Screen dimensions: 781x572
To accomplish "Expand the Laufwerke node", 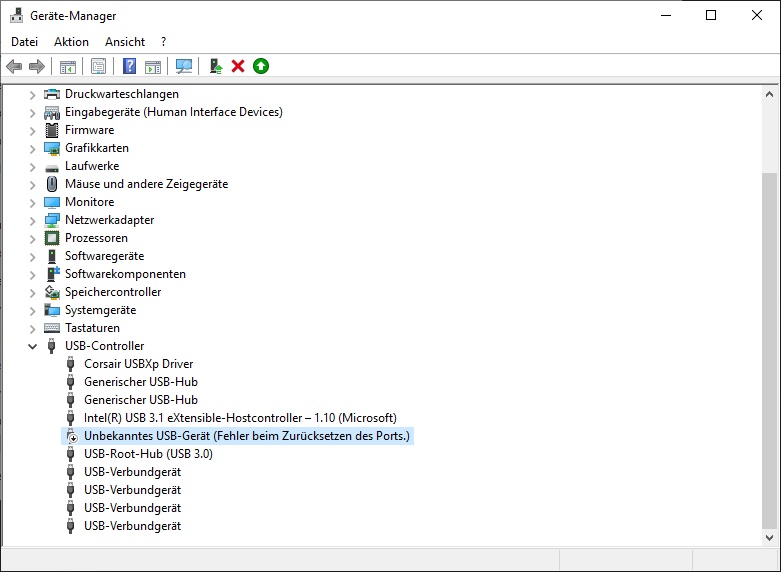I will pos(32,166).
